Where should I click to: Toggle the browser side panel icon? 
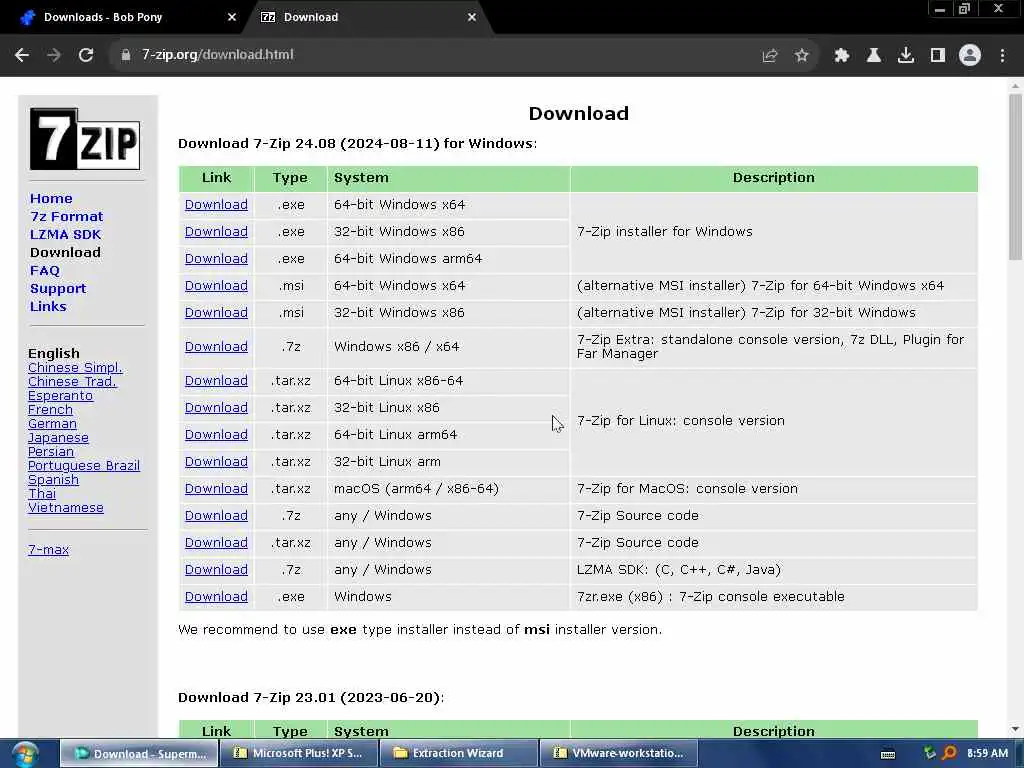938,56
